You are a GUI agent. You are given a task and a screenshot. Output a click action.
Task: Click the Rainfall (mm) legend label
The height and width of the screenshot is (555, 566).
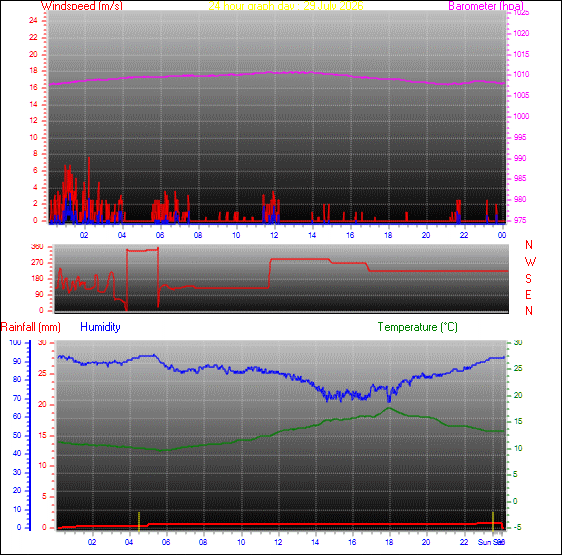[31, 327]
